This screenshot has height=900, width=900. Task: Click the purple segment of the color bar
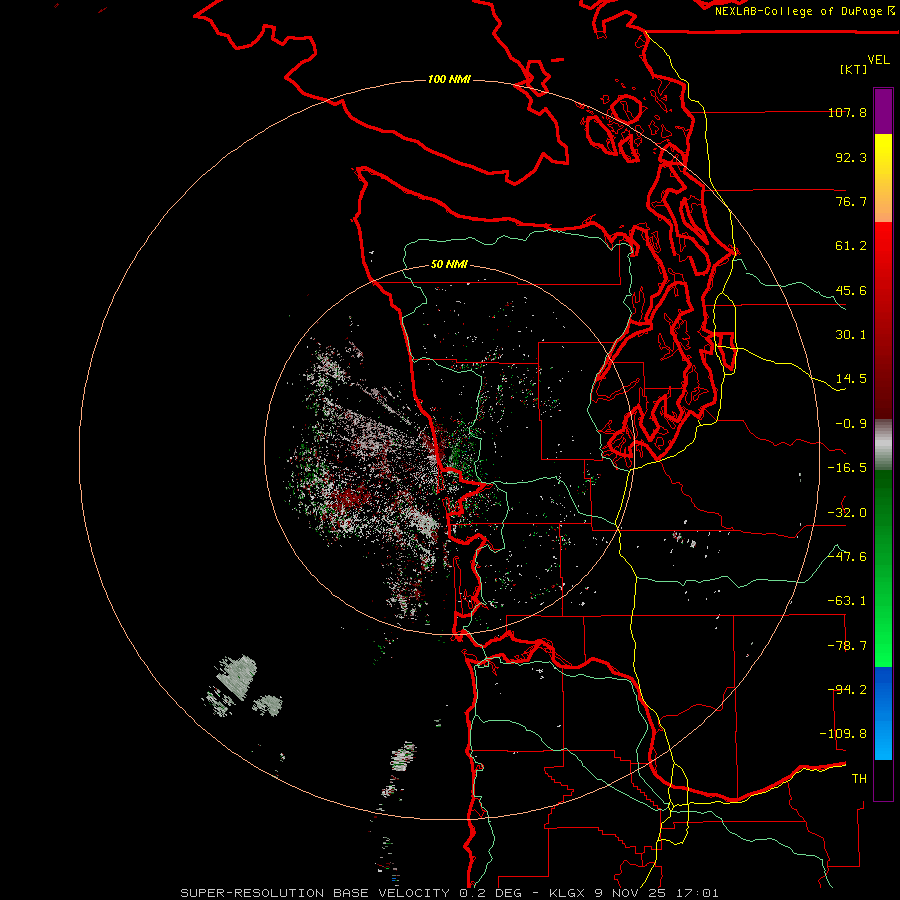[x=883, y=111]
